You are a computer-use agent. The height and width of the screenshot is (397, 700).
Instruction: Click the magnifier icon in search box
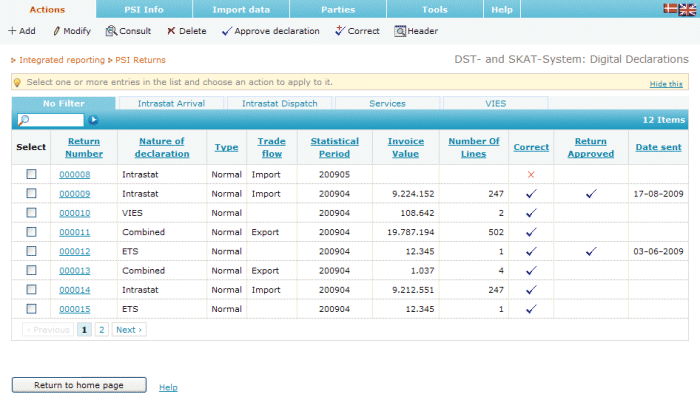[24, 120]
